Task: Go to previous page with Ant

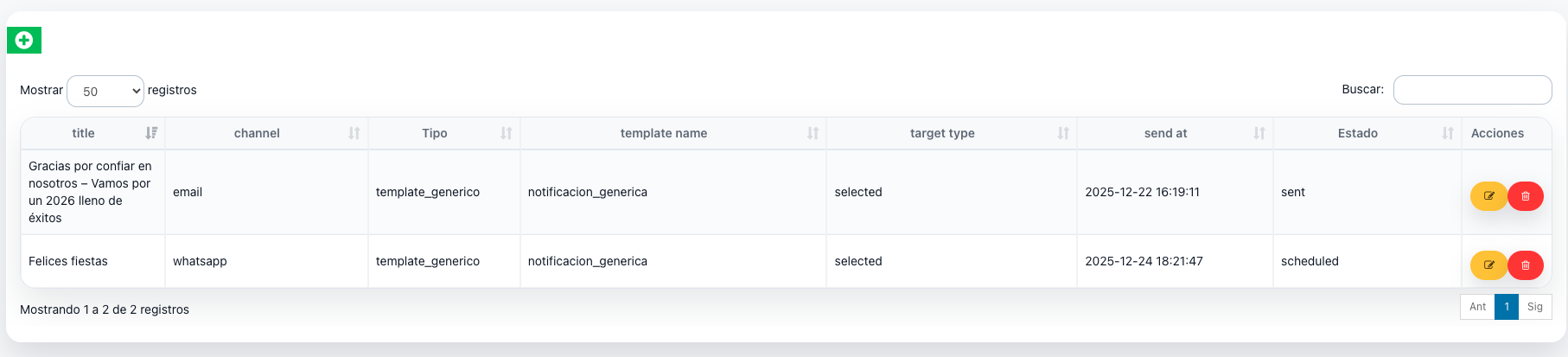Action: click(1477, 307)
